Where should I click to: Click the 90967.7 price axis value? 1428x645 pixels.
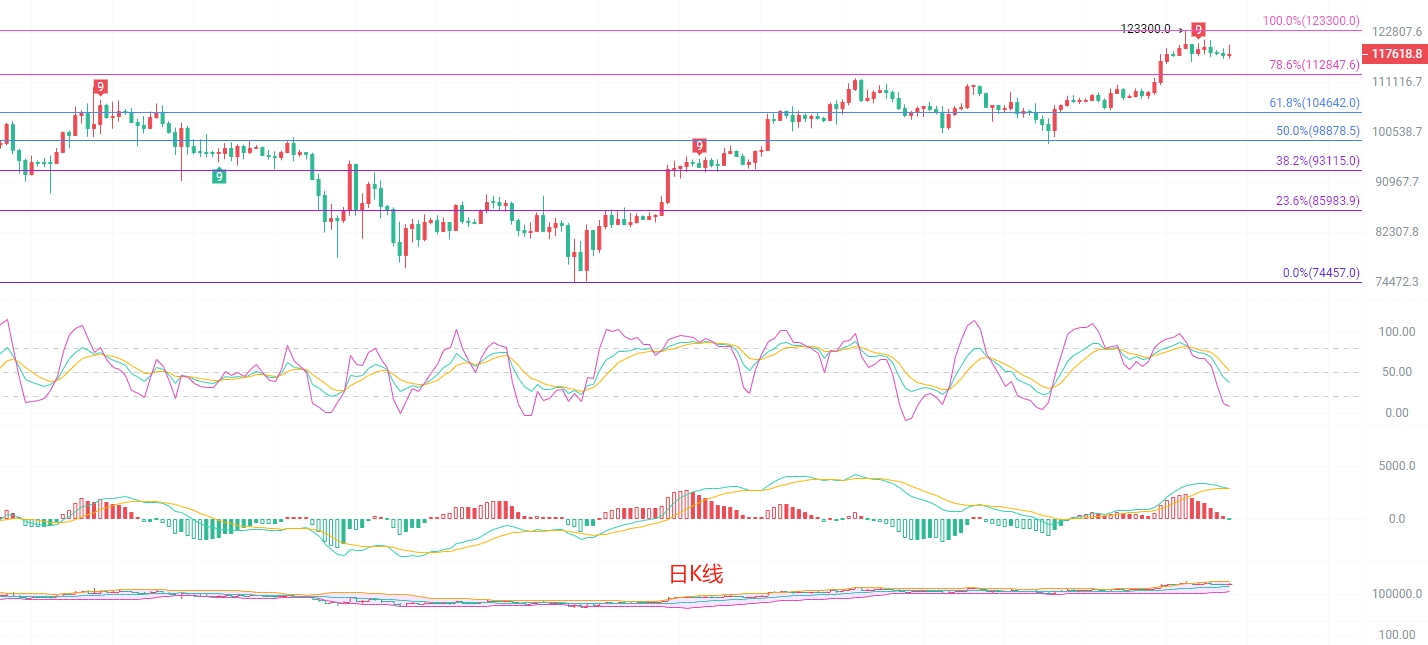1396,182
